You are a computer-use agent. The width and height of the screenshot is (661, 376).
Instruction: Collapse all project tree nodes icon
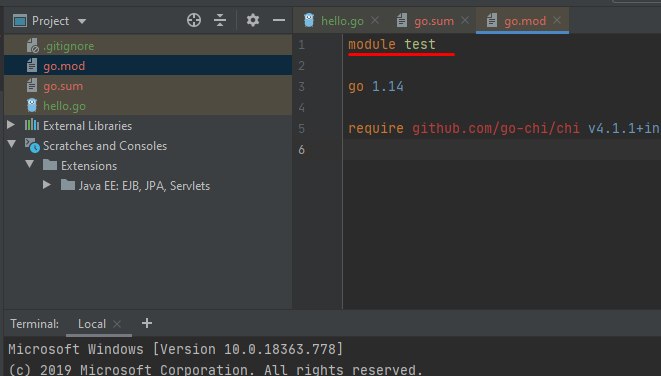tap(220, 20)
